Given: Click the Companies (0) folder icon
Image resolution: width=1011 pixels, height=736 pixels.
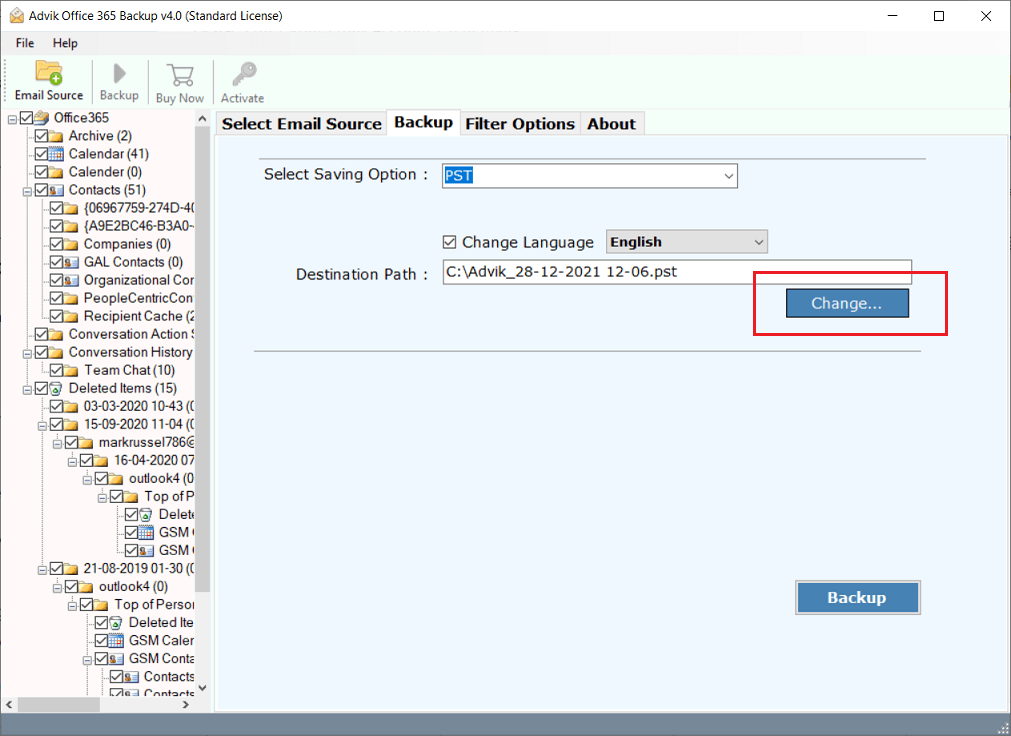Looking at the screenshot, I should 71,244.
